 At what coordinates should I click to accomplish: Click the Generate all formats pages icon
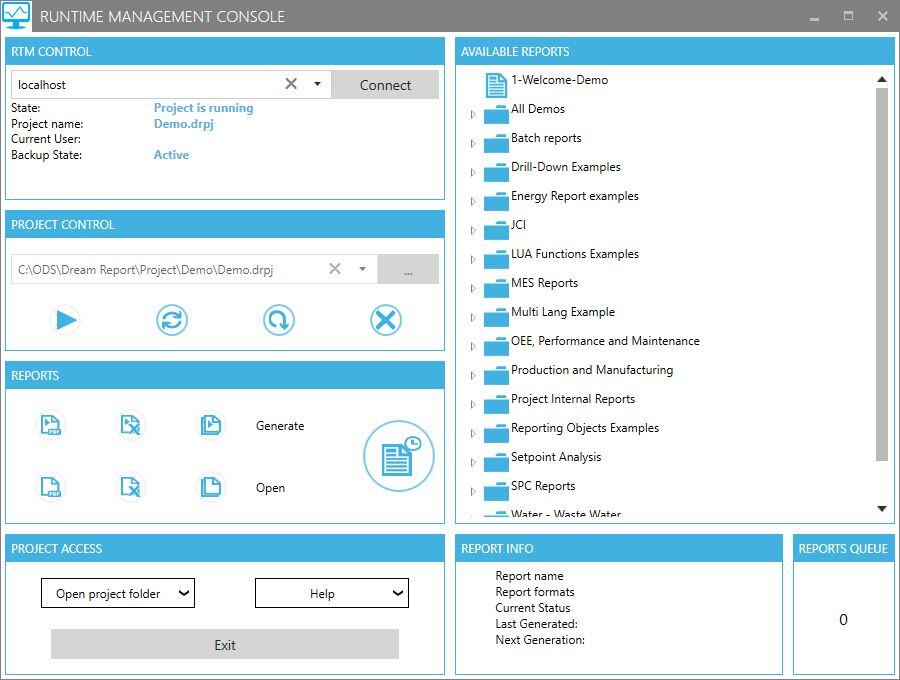[210, 425]
